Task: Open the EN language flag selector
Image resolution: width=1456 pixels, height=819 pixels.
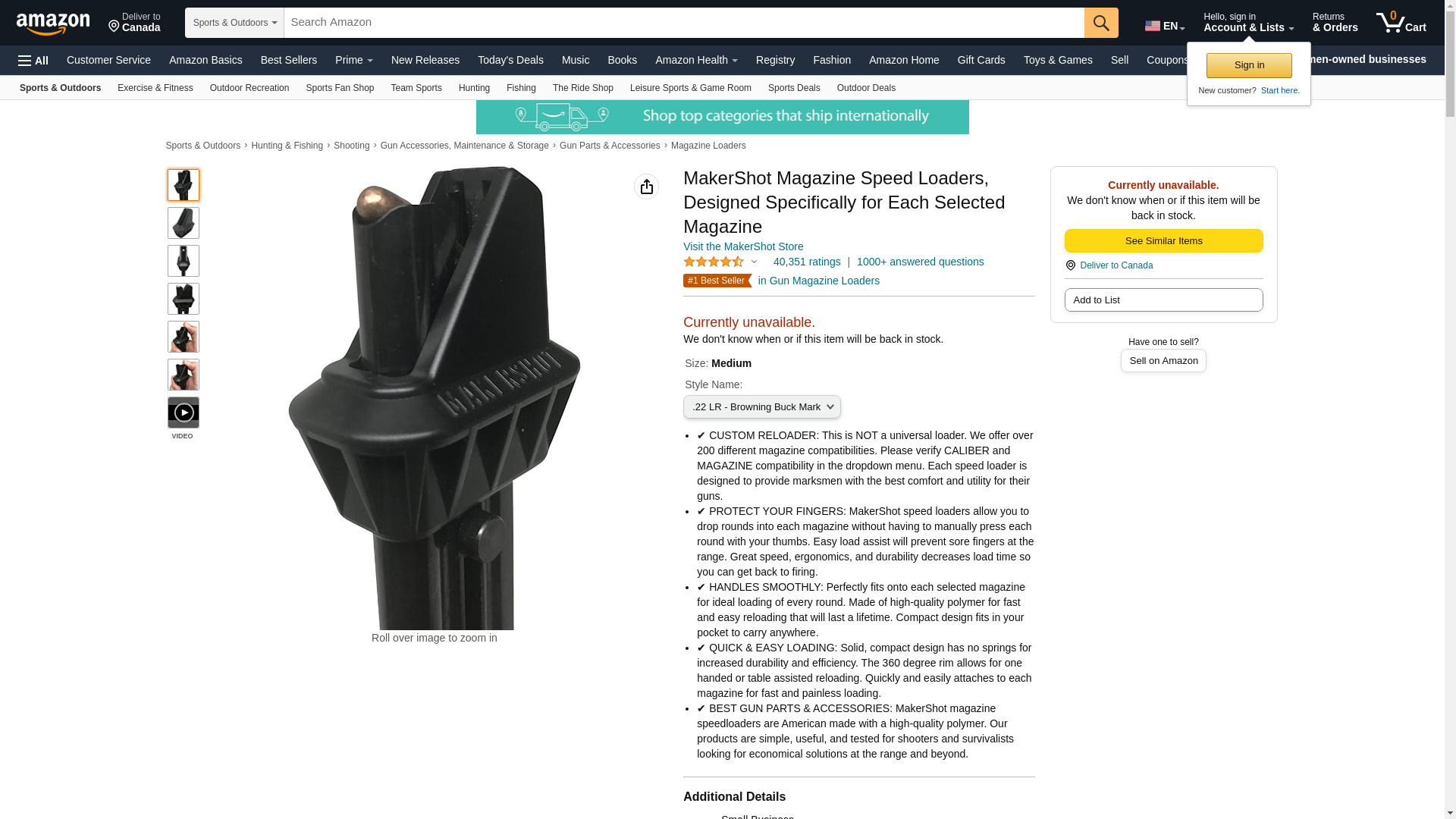Action: pos(1164,26)
